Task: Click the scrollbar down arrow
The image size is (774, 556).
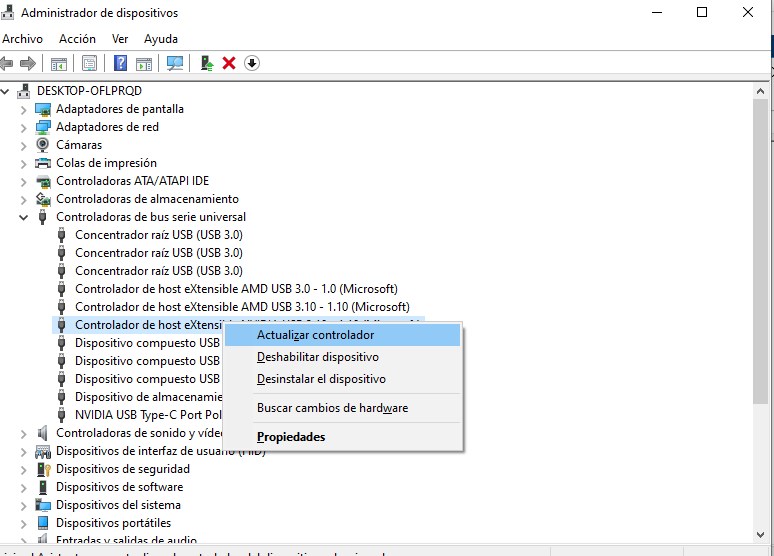Action: [760, 535]
